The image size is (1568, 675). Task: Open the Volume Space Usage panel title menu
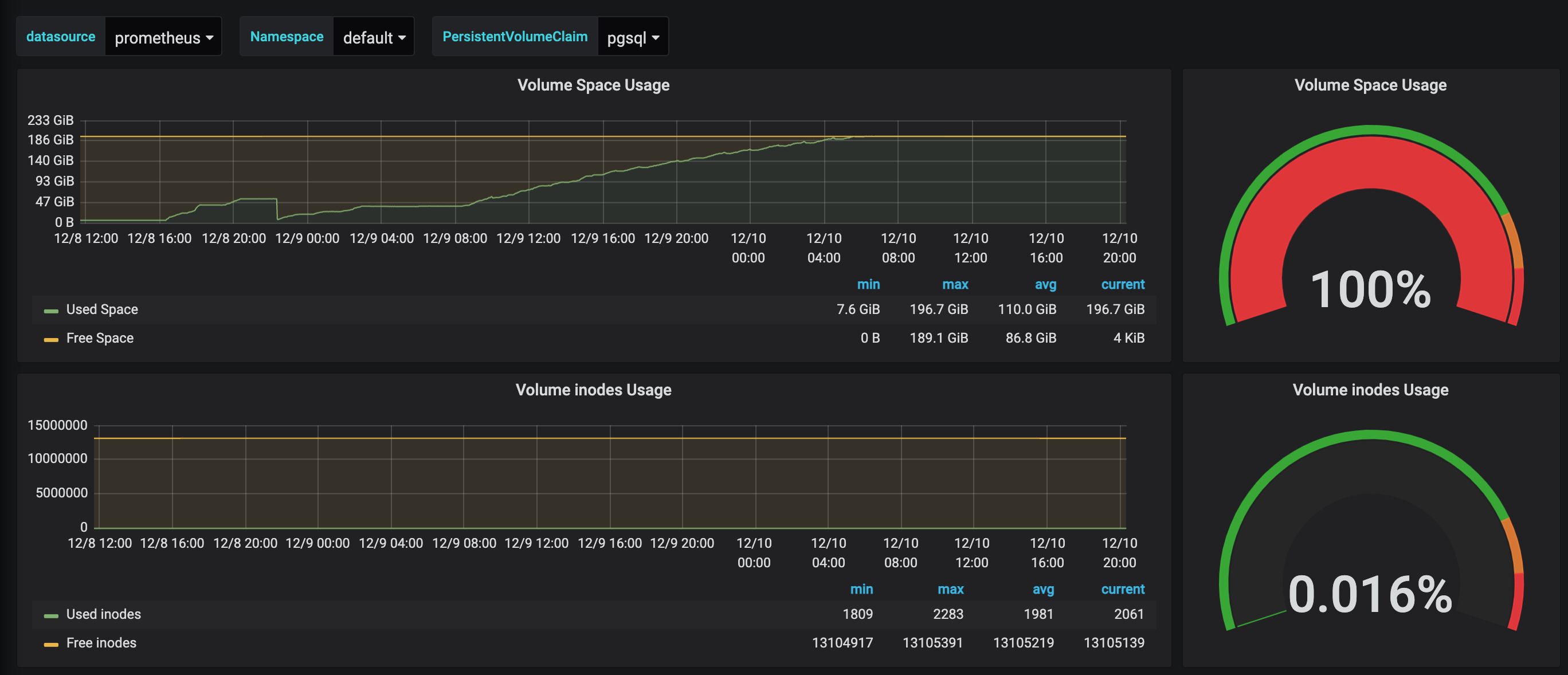[x=594, y=85]
